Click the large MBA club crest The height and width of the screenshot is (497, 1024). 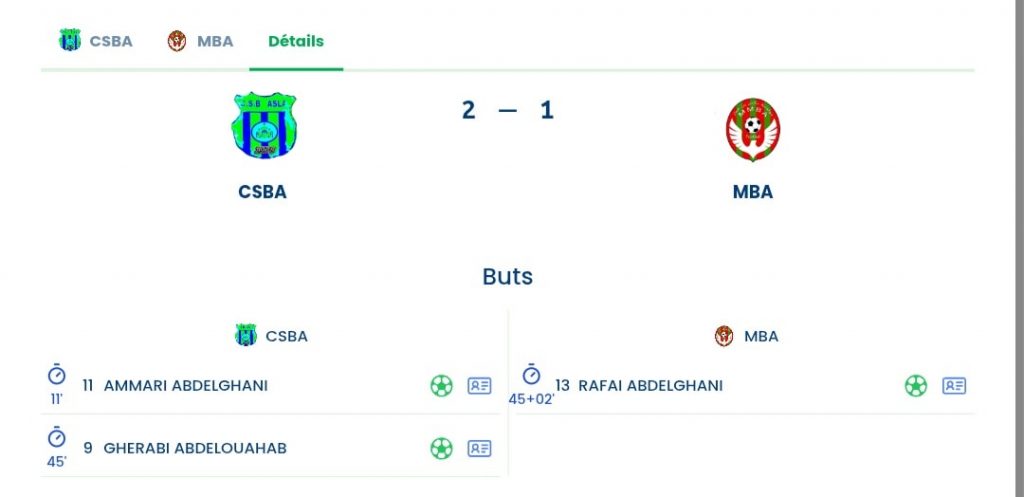point(753,131)
